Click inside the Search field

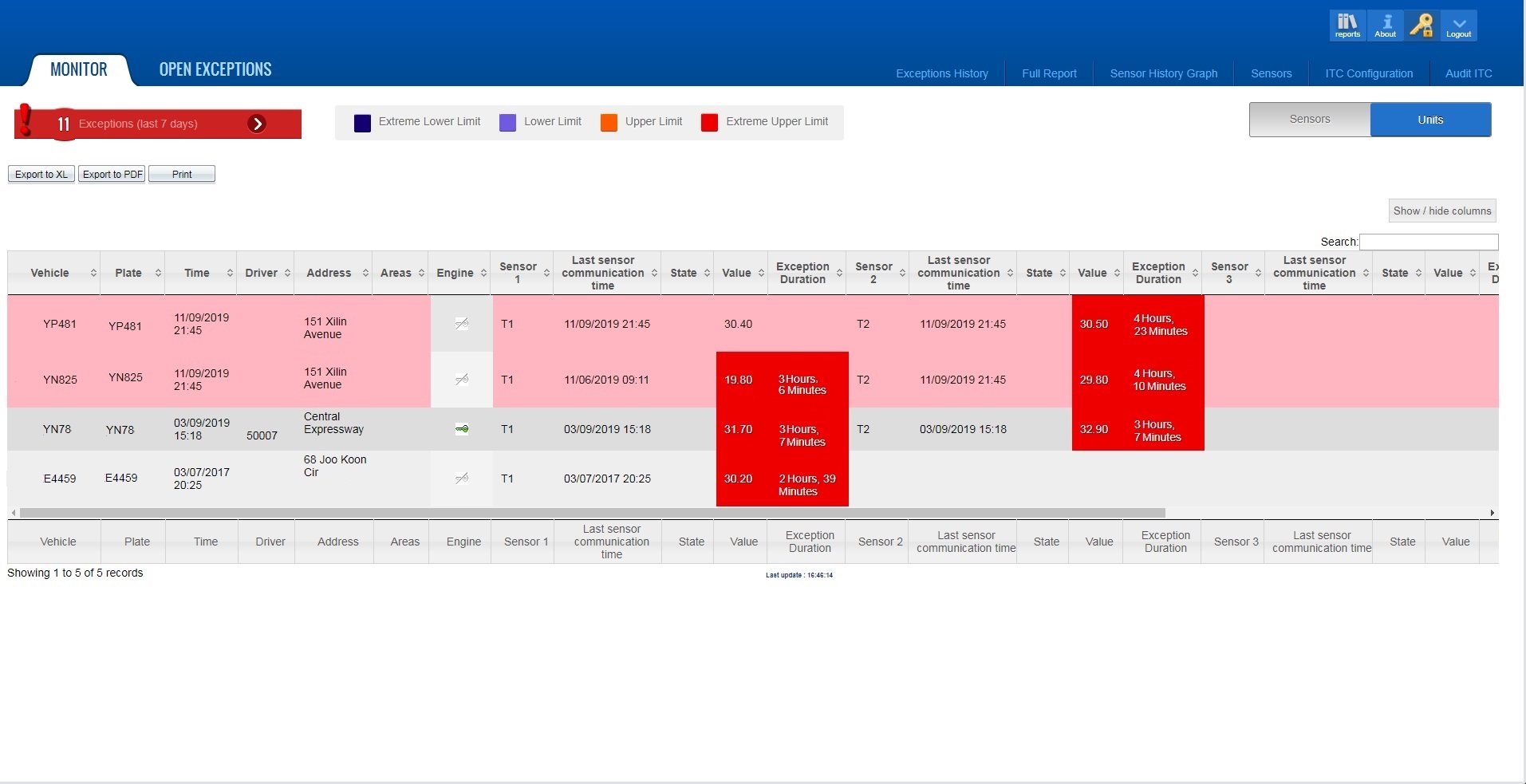[1428, 242]
